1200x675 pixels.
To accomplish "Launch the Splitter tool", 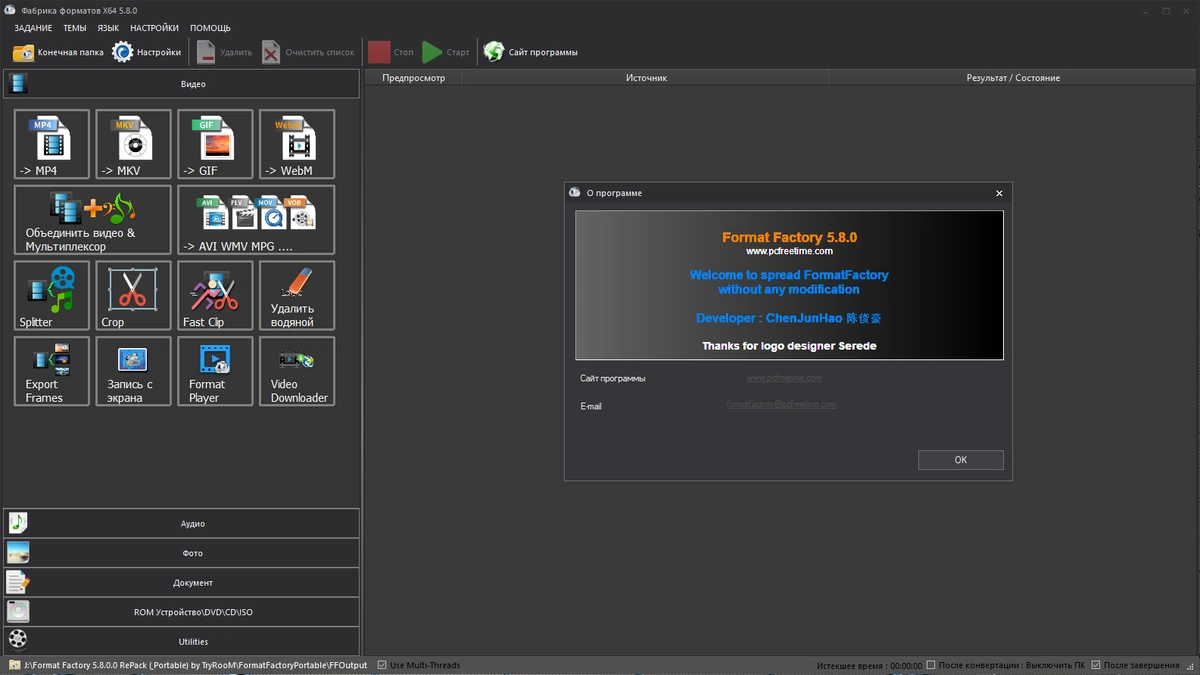I will pyautogui.click(x=52, y=295).
